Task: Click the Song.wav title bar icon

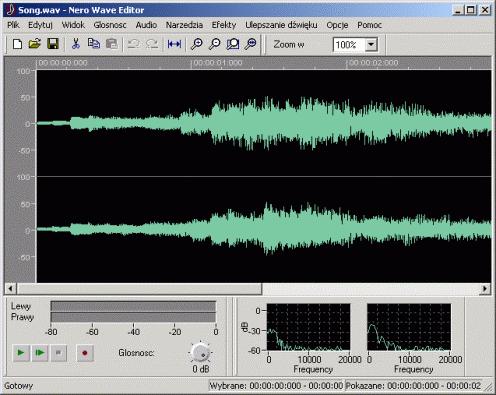Action: (x=10, y=10)
